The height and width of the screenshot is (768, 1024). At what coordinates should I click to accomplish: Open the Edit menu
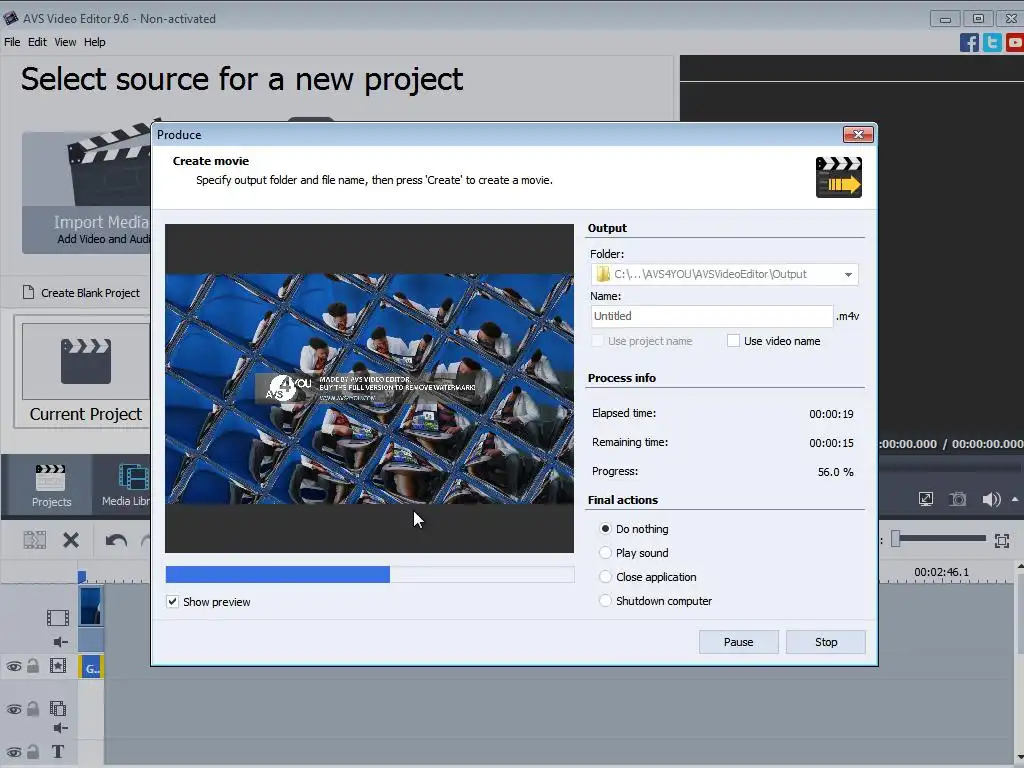click(x=37, y=42)
